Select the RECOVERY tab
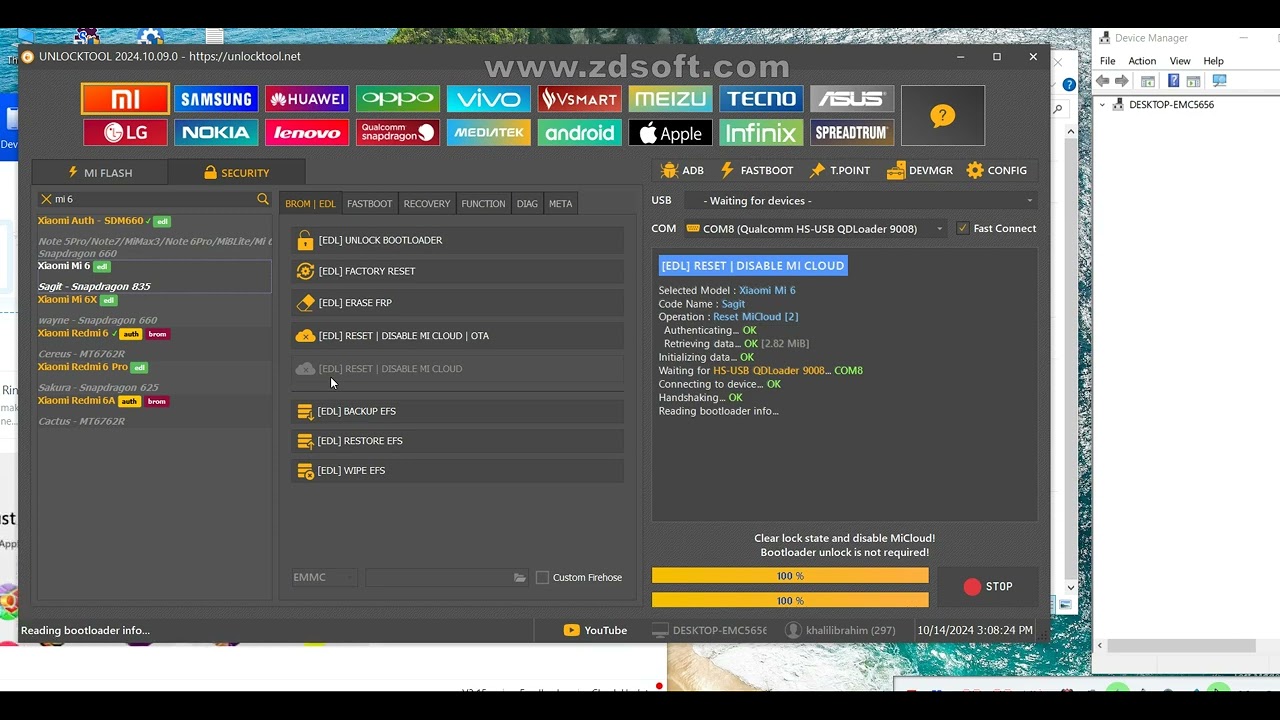This screenshot has width=1280, height=720. click(x=427, y=204)
